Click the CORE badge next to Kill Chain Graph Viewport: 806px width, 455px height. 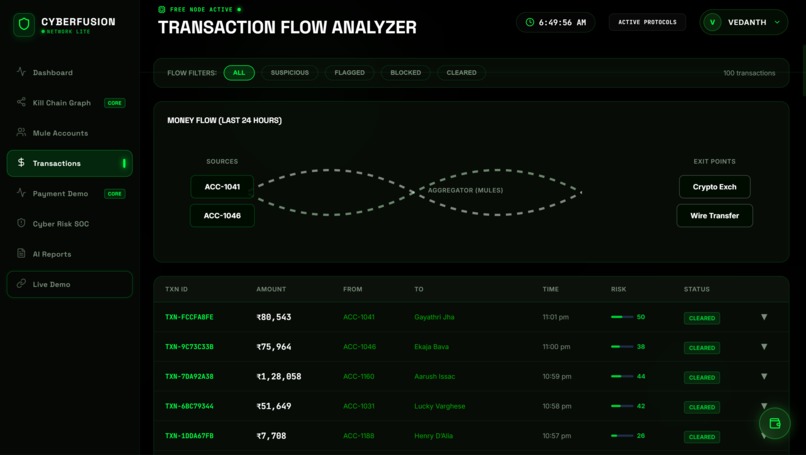point(115,103)
